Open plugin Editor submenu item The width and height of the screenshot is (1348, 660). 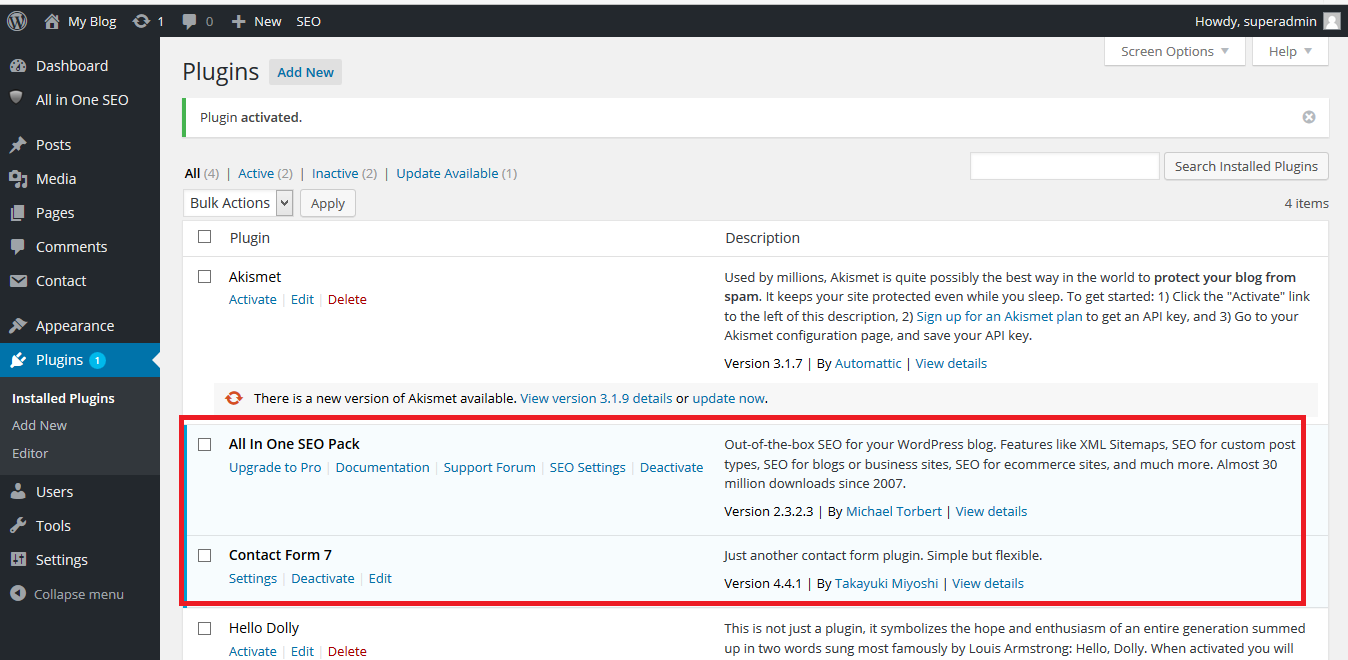coord(30,453)
